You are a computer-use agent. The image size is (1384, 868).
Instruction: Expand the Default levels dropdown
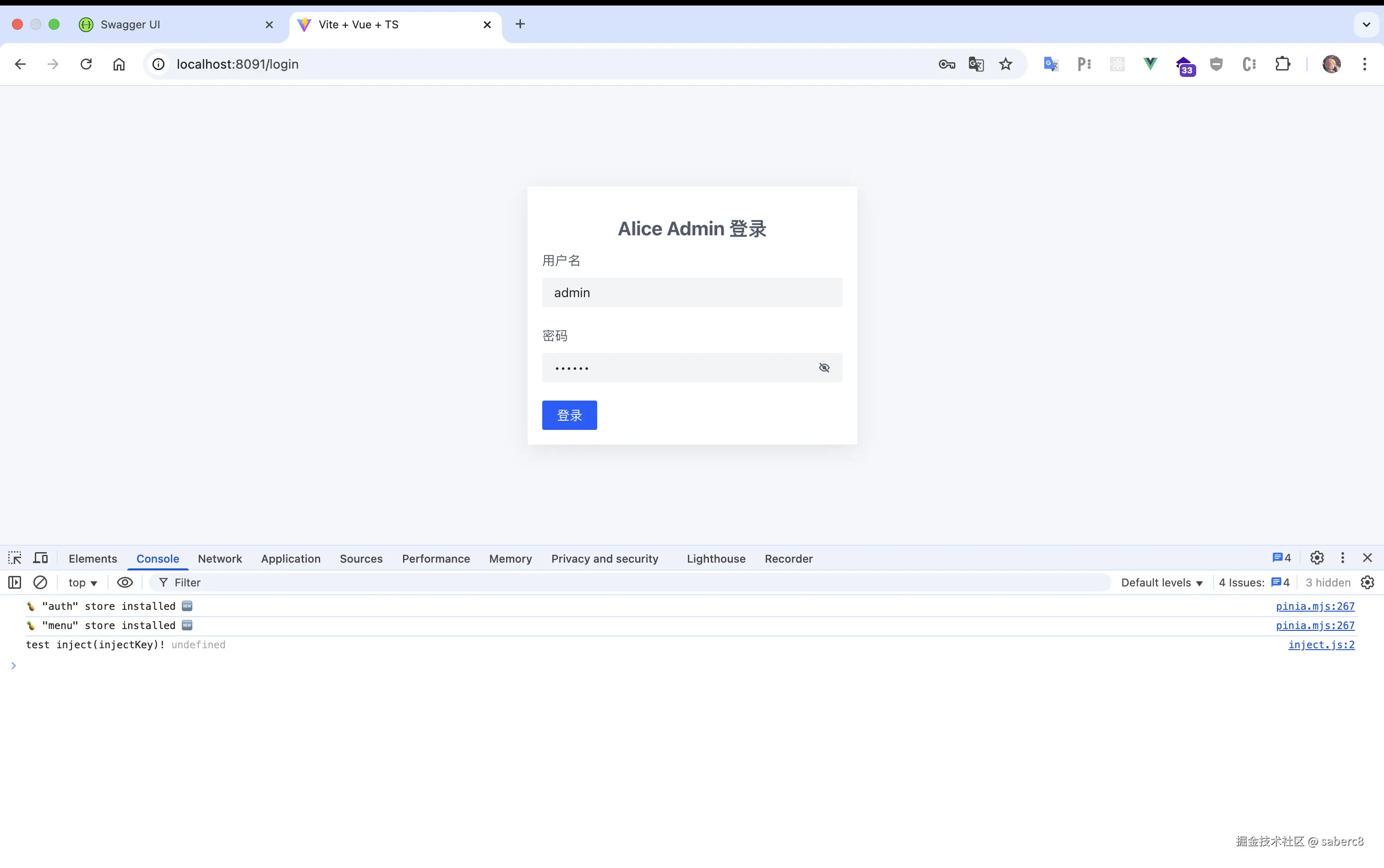(1161, 582)
